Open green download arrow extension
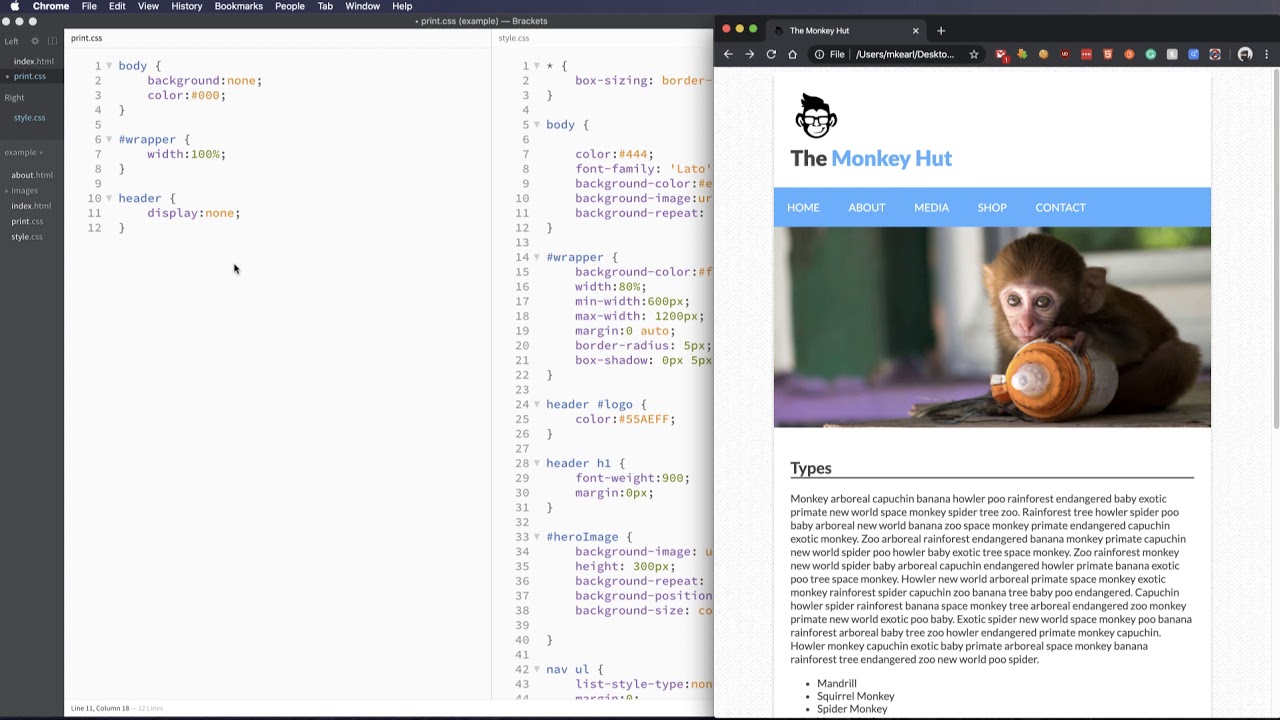This screenshot has height=720, width=1280. click(x=1022, y=54)
